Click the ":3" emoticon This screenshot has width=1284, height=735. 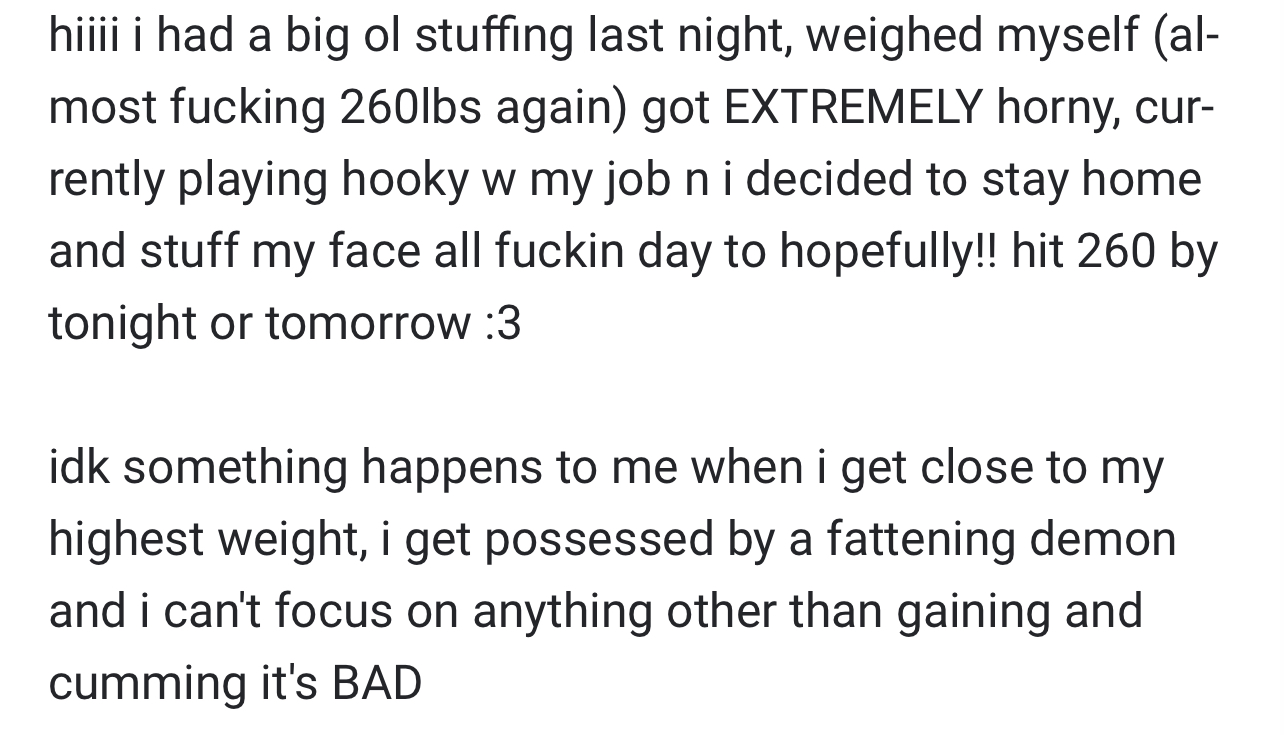coord(502,323)
